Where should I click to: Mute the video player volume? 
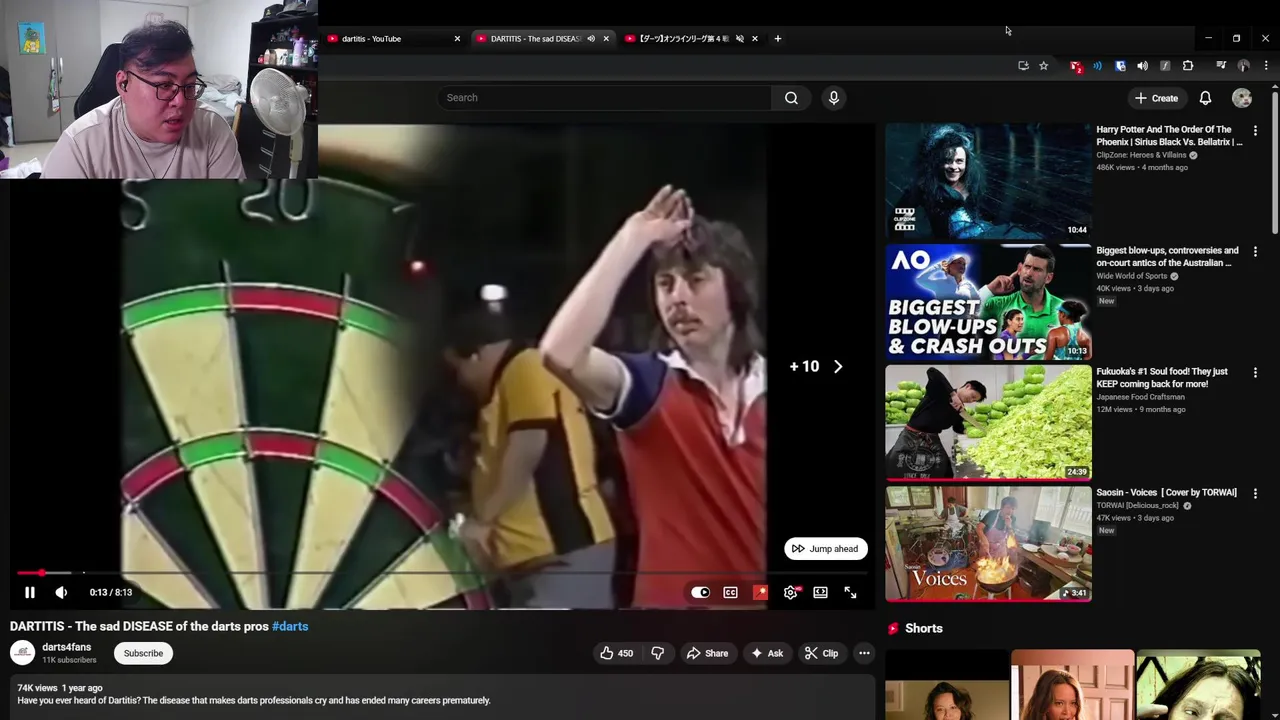61,592
